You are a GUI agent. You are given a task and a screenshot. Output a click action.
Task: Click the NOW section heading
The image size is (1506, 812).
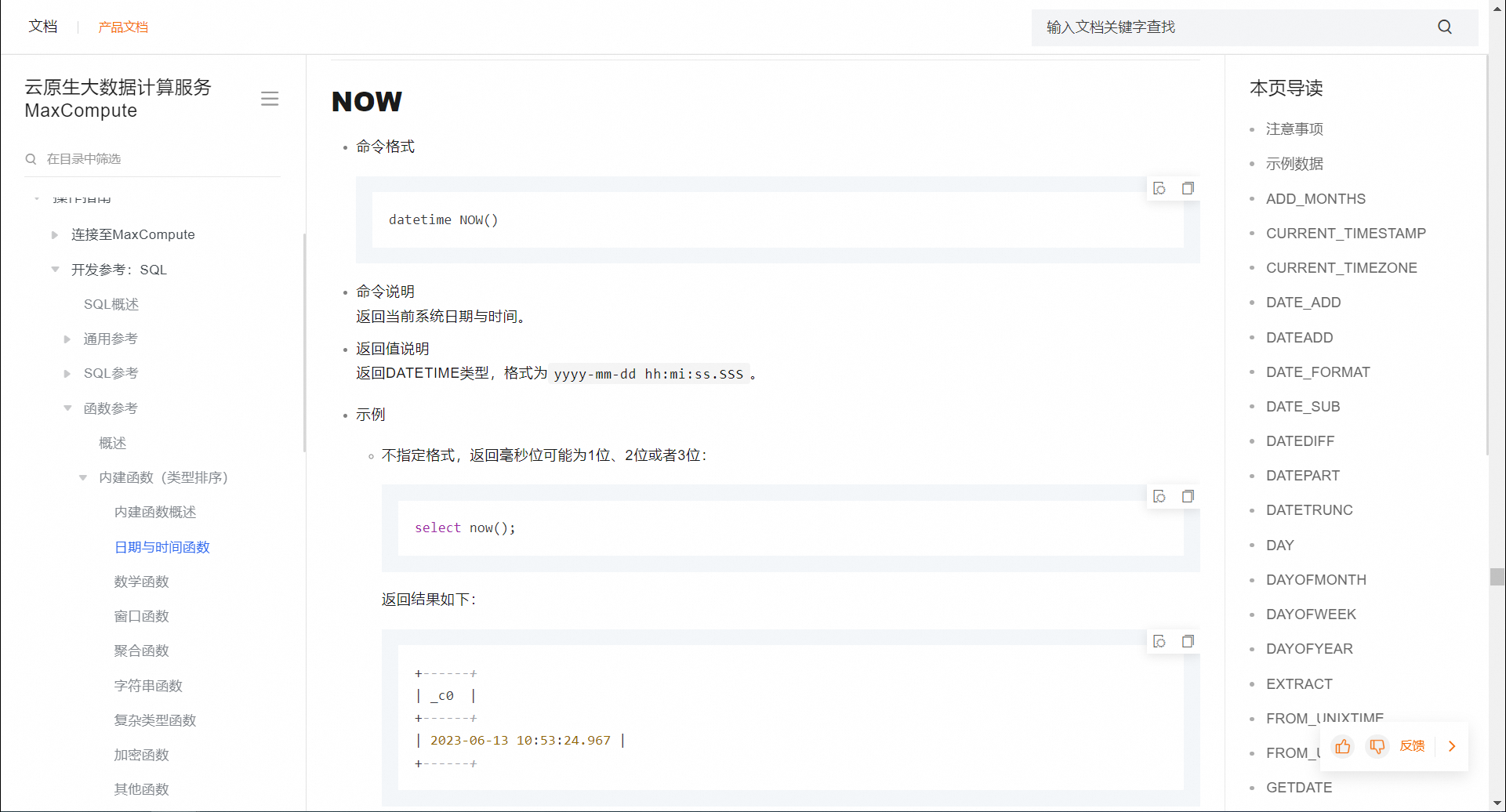click(366, 101)
